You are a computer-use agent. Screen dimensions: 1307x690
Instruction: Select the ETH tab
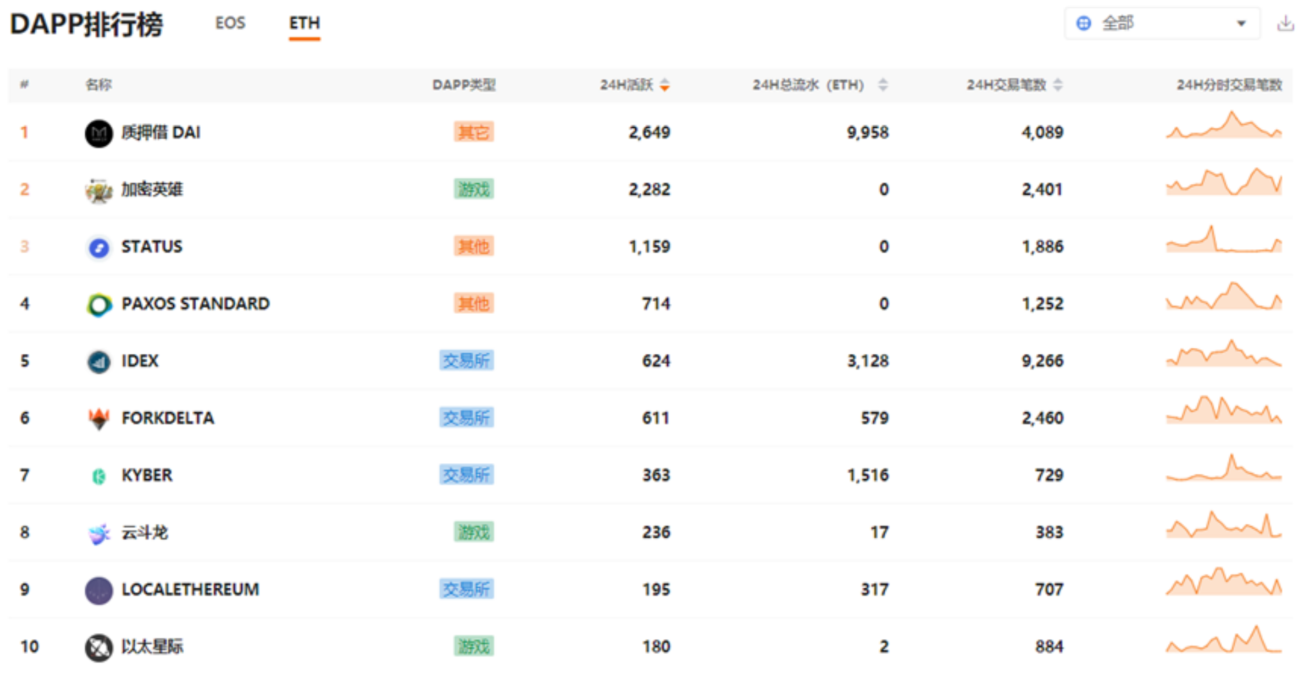(x=304, y=23)
